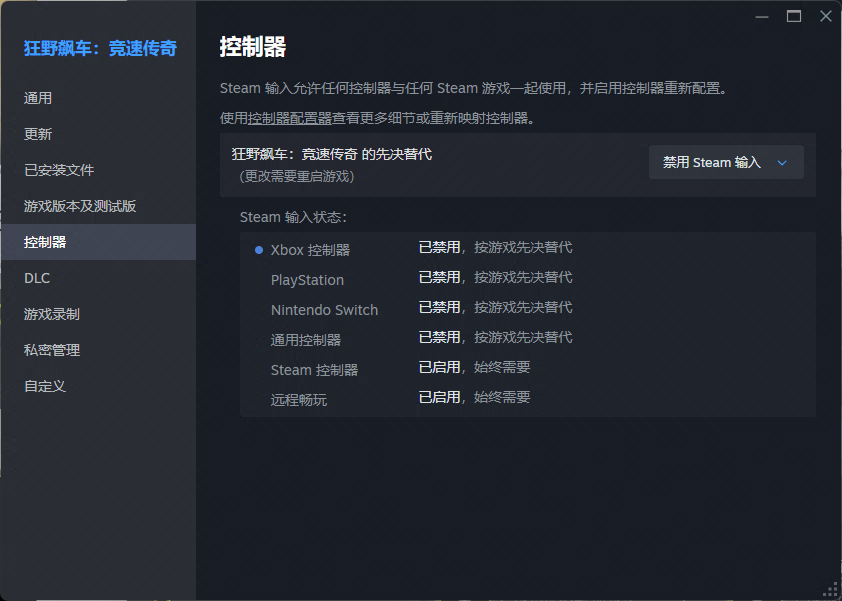The width and height of the screenshot is (842, 601).
Task: Open the DLC section
Action: [98, 278]
